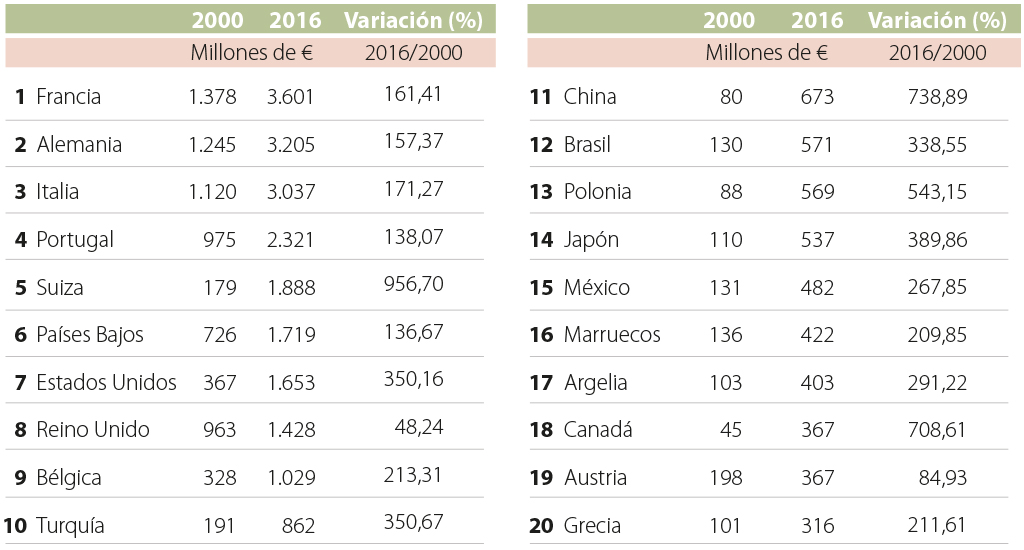The image size is (1024, 550).
Task: Click the left table's Variación (%) header
Action: click(413, 20)
